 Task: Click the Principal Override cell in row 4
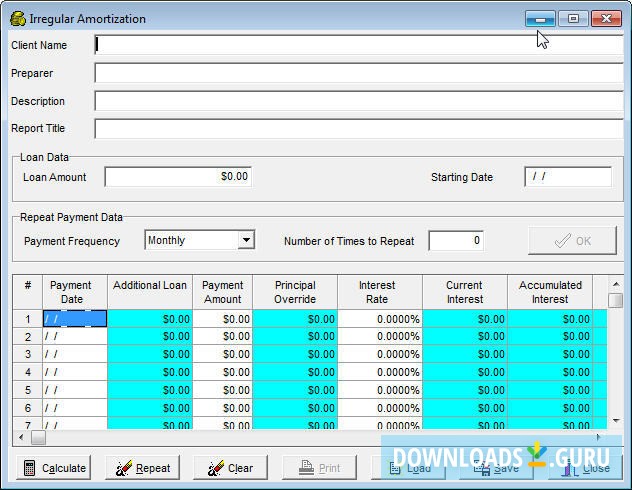(x=295, y=372)
